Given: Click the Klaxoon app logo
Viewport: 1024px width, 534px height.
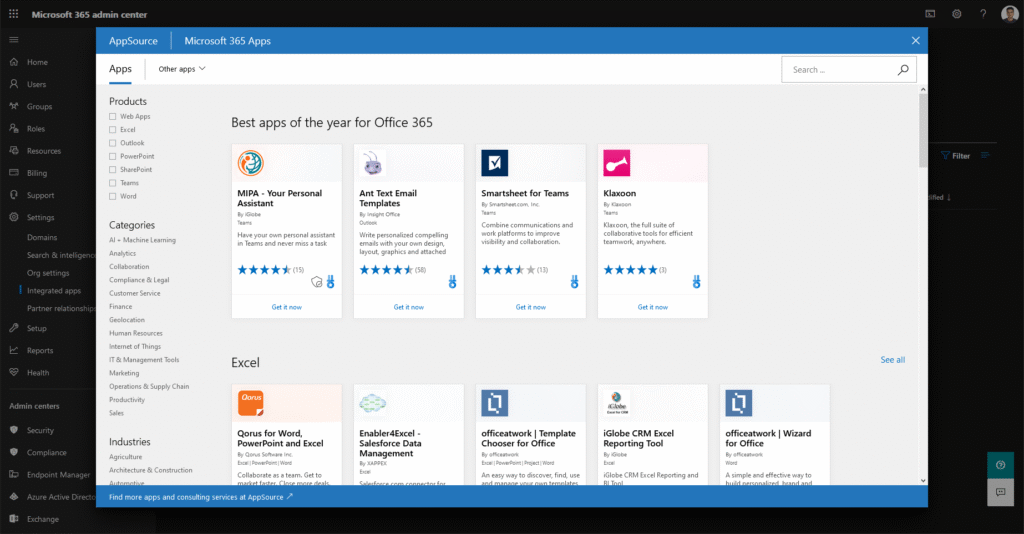Looking at the screenshot, I should [616, 163].
